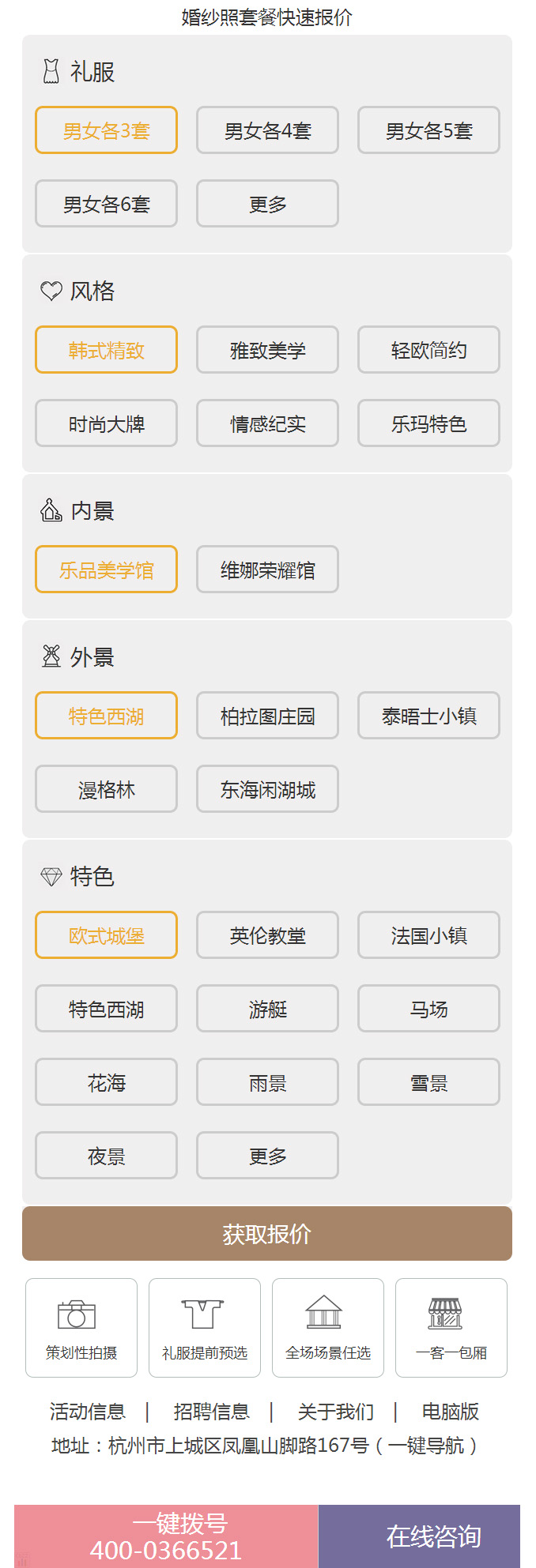Open the 活动信息 footer menu link
Image resolution: width=536 pixels, height=1568 pixels.
(x=87, y=1412)
